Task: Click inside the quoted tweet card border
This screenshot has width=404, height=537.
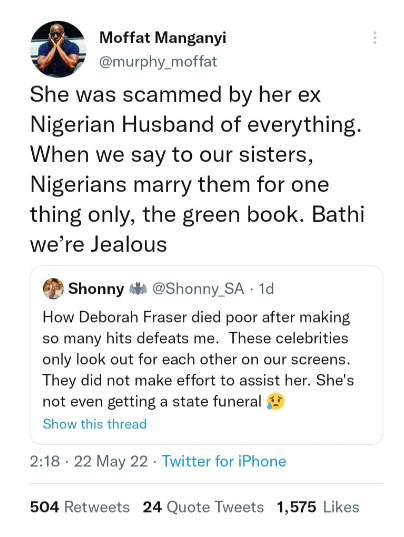Action: tap(206, 355)
